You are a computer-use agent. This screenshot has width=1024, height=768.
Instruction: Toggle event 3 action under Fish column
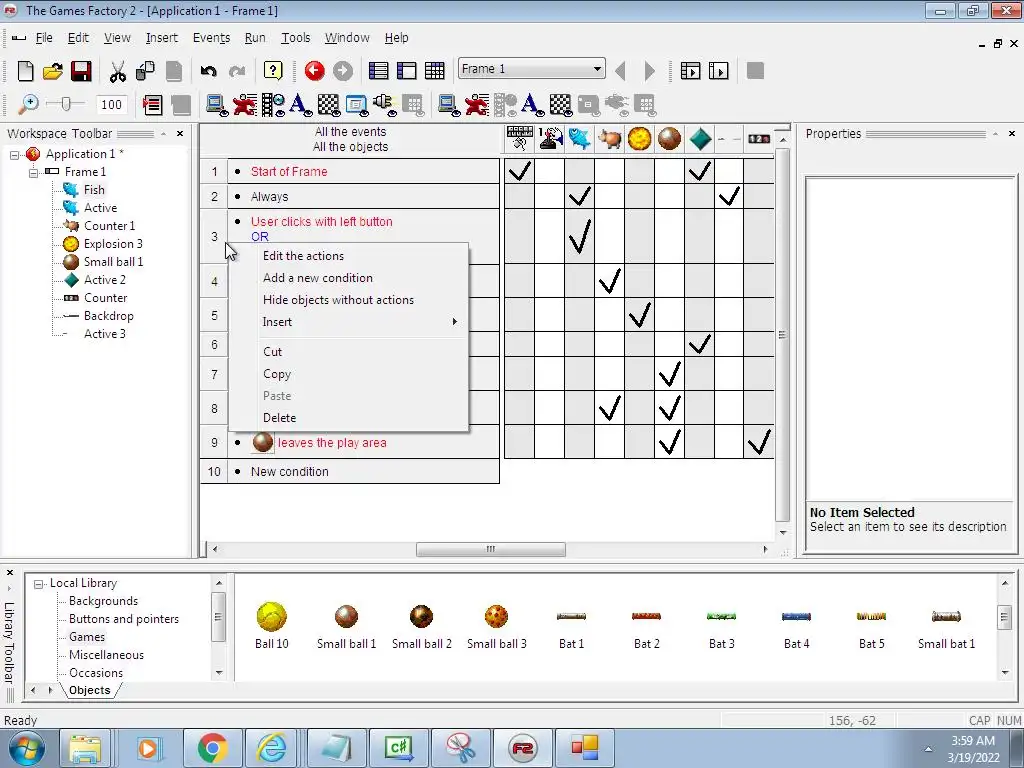579,236
